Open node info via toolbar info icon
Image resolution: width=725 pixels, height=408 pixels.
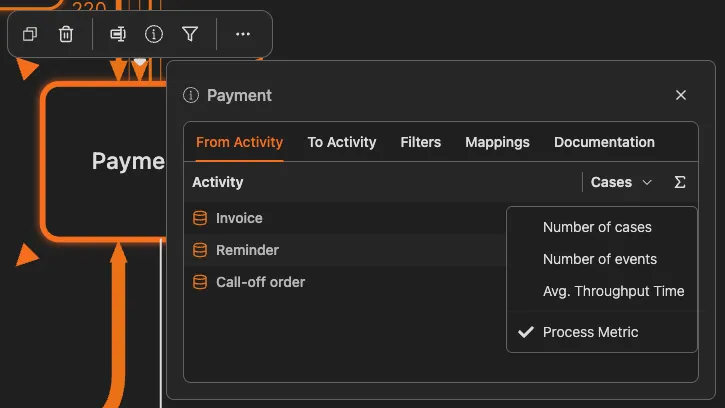tap(154, 34)
